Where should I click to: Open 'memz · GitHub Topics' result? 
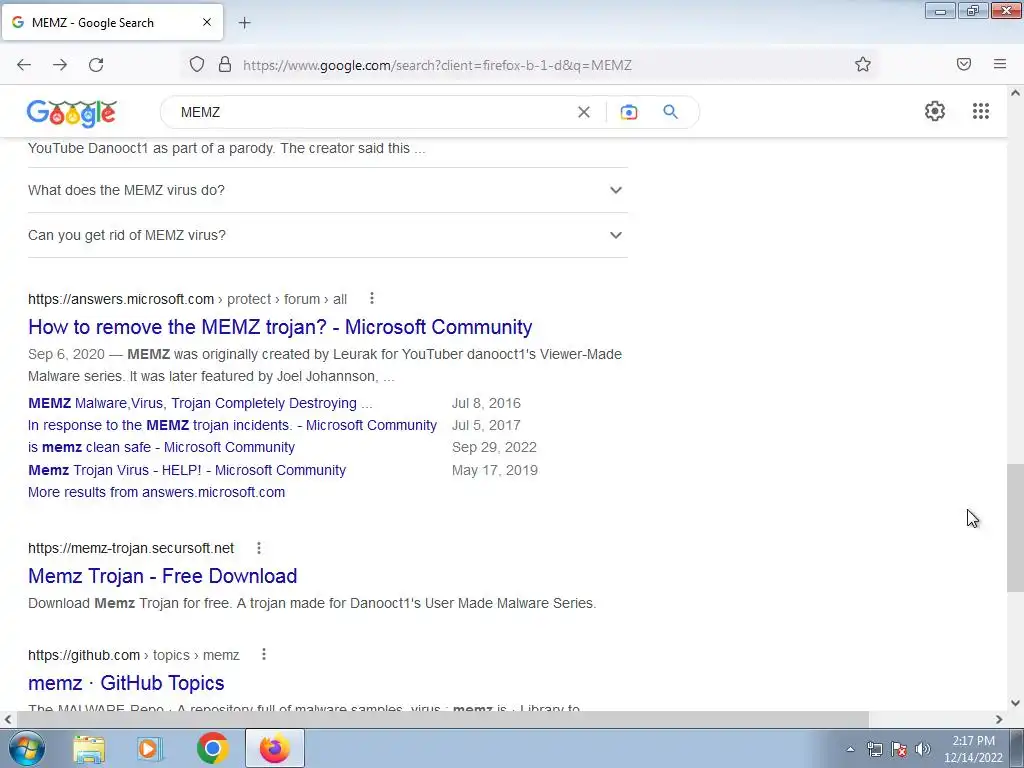(126, 683)
